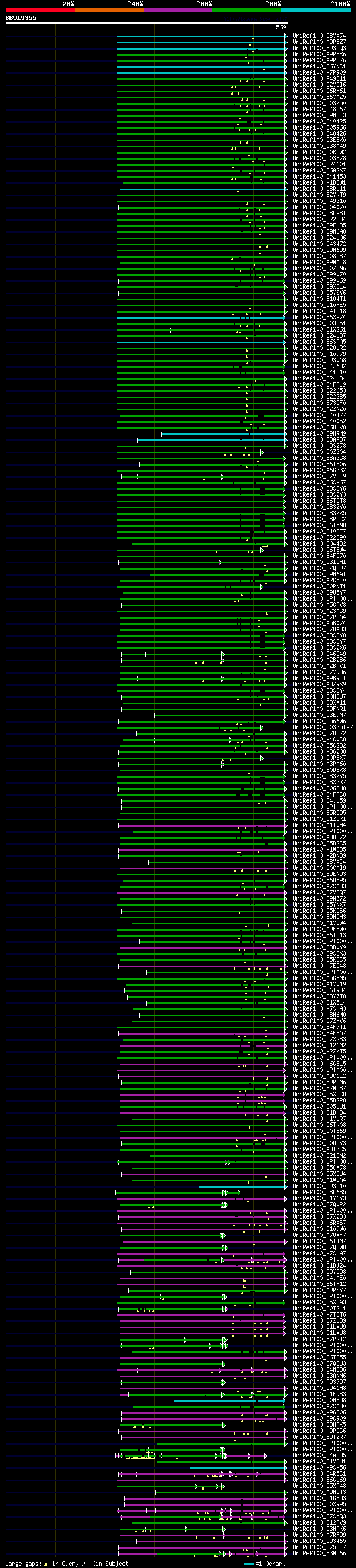The height and width of the screenshot is (1568, 356).
Task: Select hit UniRef100_C6TEW4
Action: point(319,550)
